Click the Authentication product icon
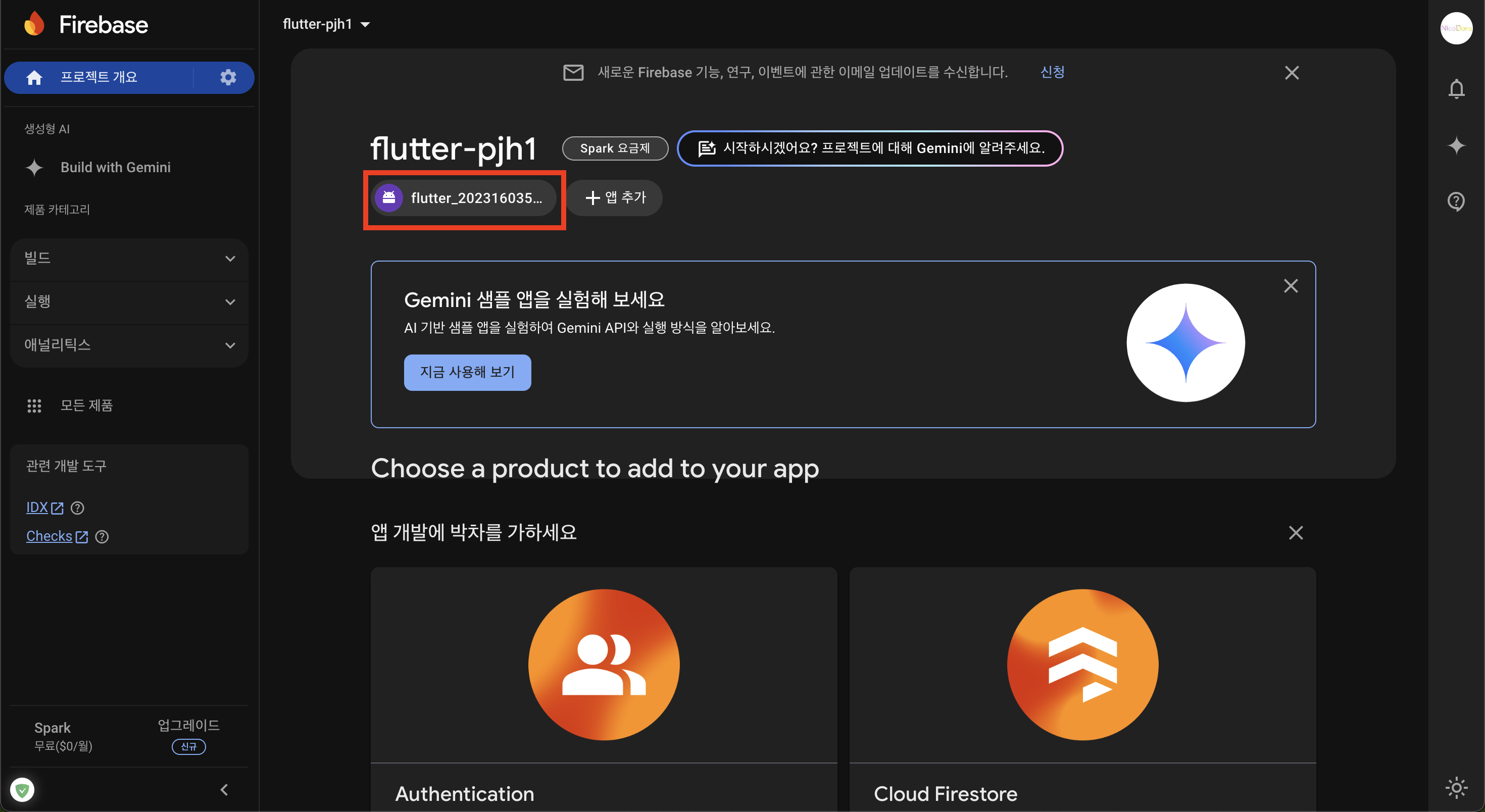 (x=604, y=665)
